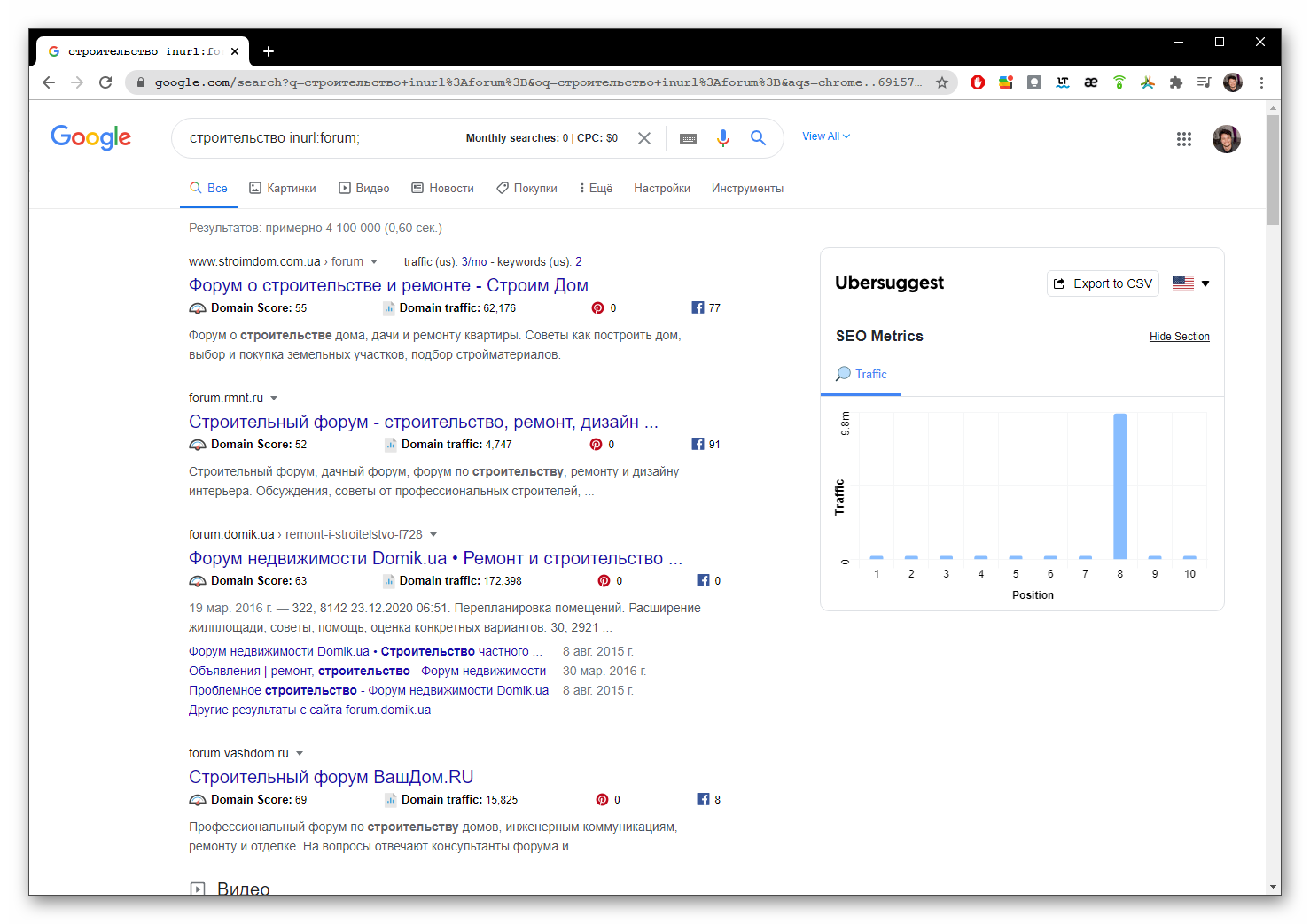Go back to the previous page

point(49,82)
